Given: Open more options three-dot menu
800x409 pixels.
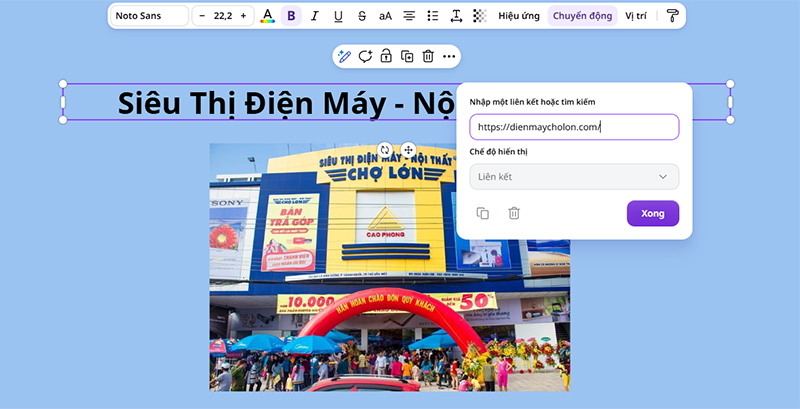Looking at the screenshot, I should coord(449,56).
